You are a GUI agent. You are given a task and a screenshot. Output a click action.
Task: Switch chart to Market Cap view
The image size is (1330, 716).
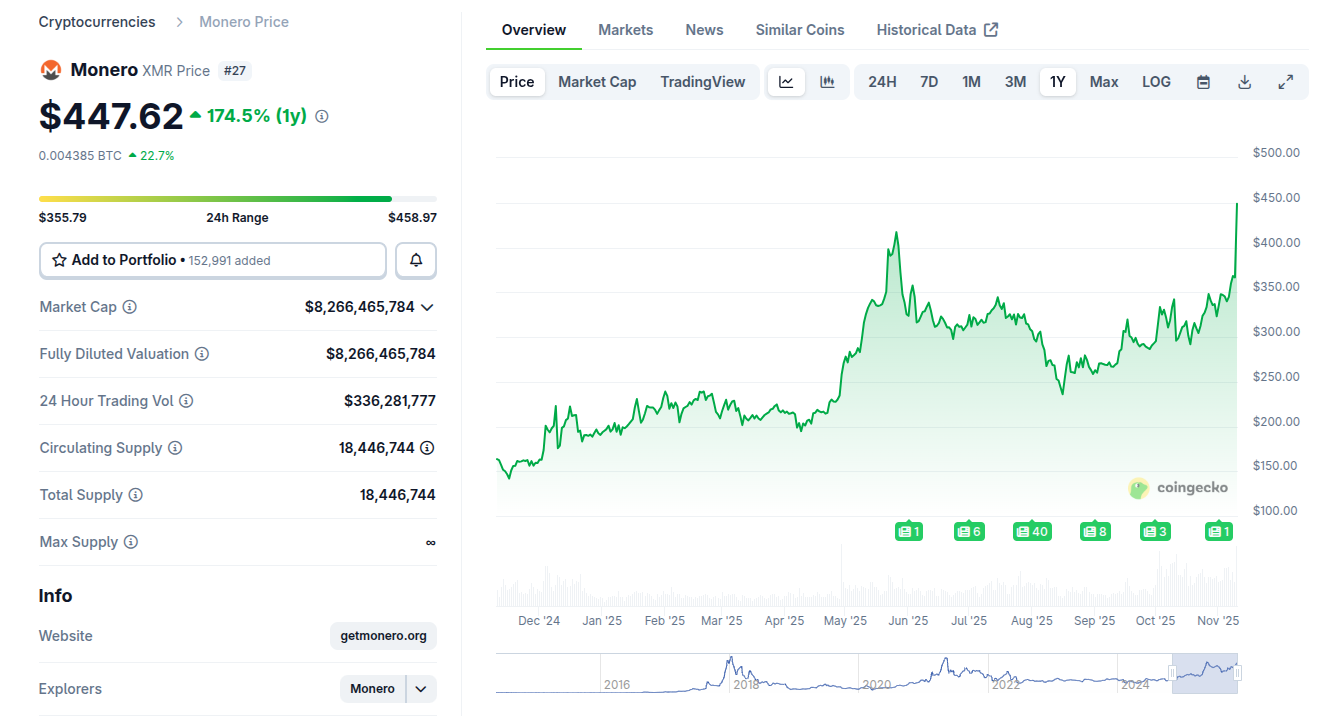[597, 82]
